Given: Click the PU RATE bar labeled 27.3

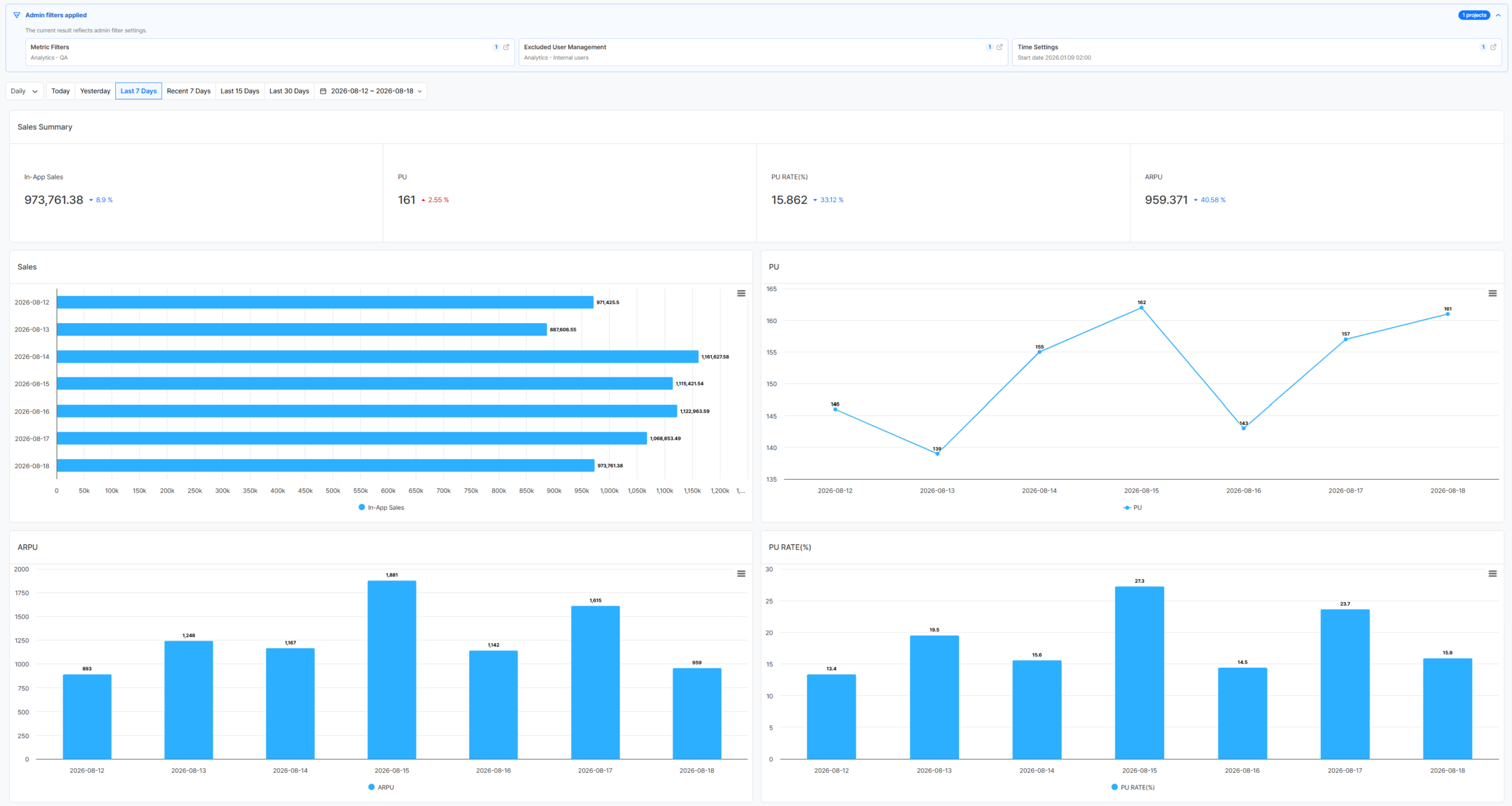Looking at the screenshot, I should (1140, 673).
